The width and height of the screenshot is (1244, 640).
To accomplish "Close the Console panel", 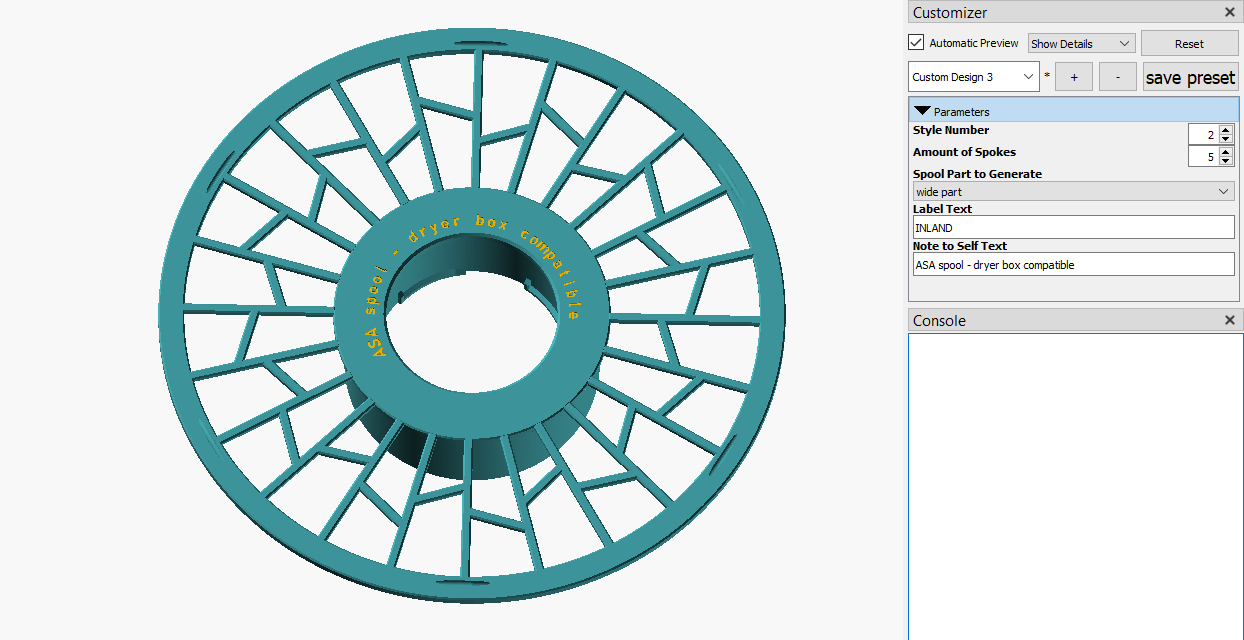I will tap(1230, 320).
